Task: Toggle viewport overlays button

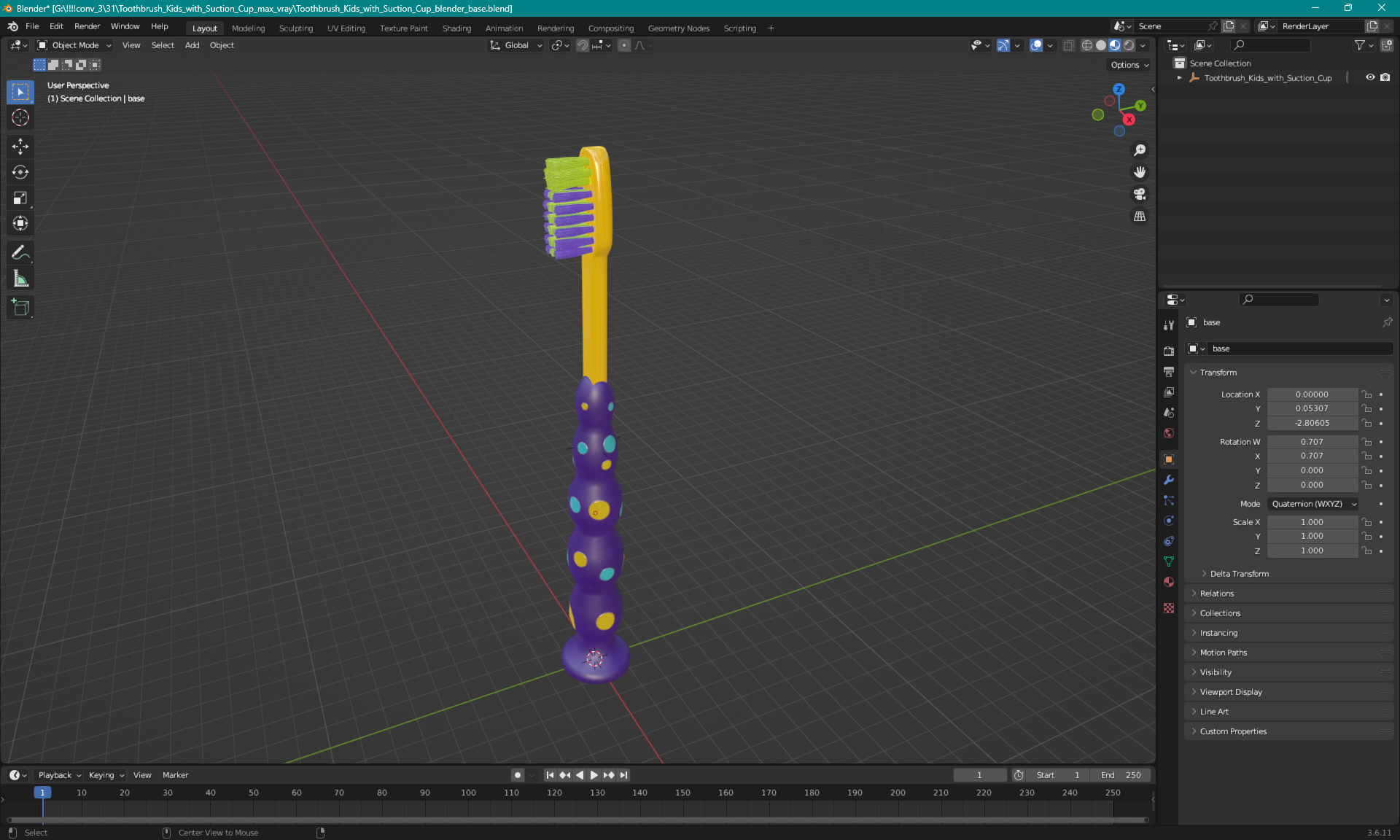Action: pos(1035,45)
